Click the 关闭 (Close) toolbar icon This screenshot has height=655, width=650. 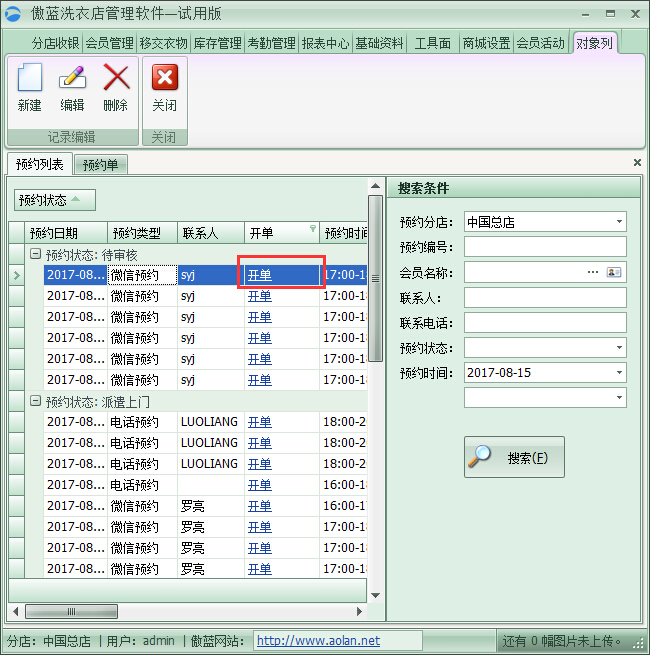pos(164,79)
